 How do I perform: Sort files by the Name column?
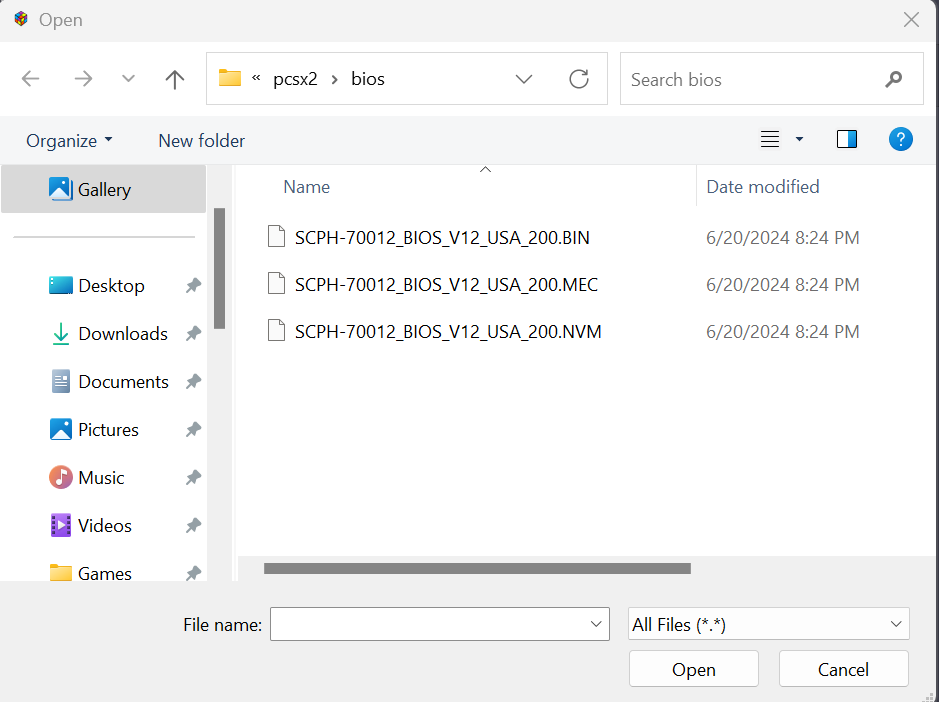pyautogui.click(x=306, y=187)
